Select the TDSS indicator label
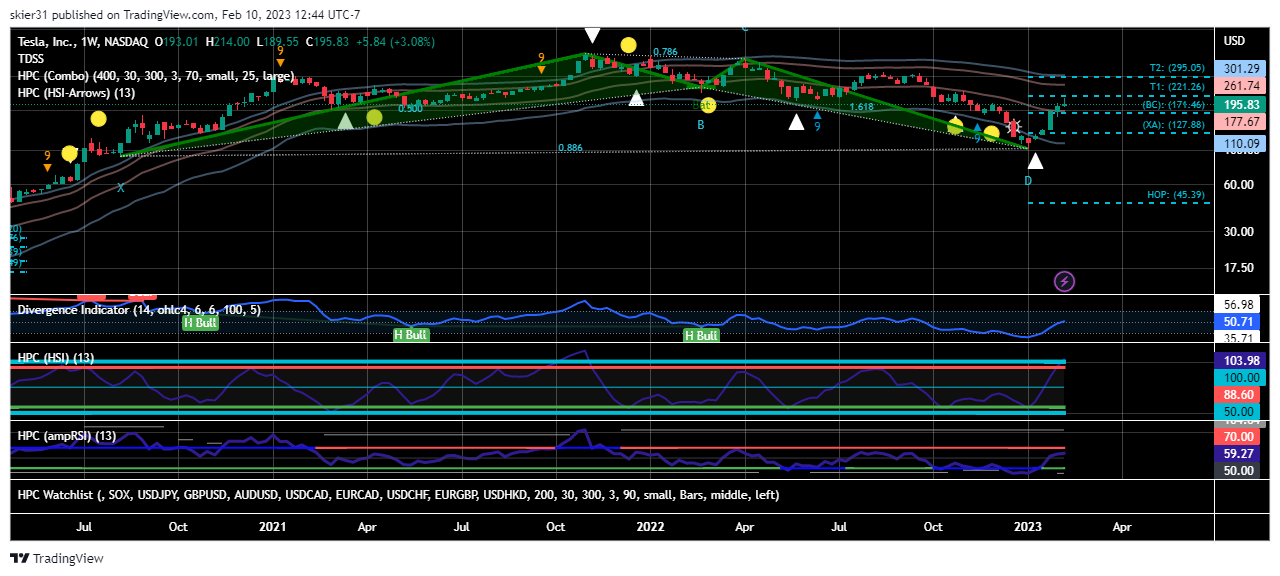The image size is (1280, 576). [33, 59]
